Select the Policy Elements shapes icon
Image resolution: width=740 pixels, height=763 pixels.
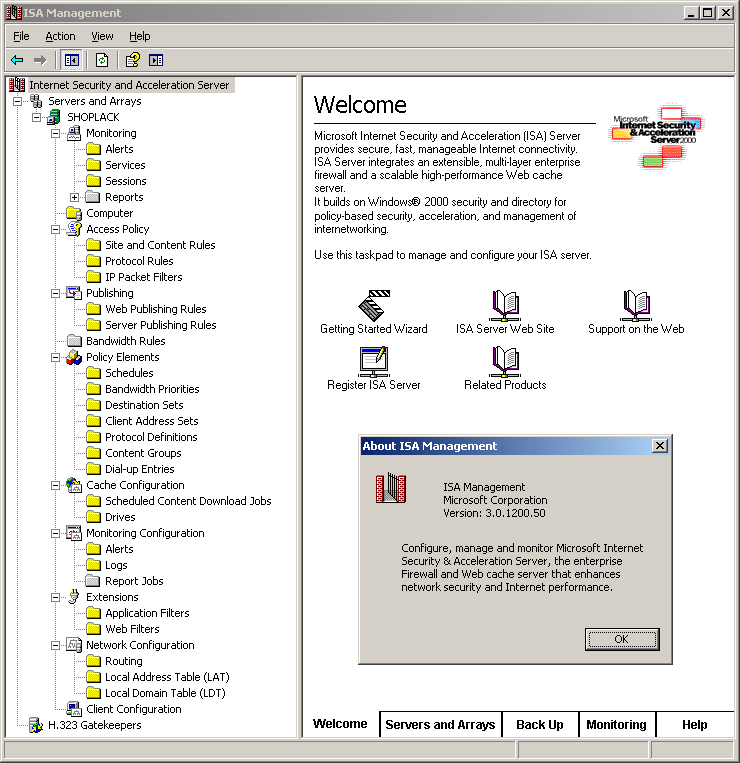click(73, 357)
